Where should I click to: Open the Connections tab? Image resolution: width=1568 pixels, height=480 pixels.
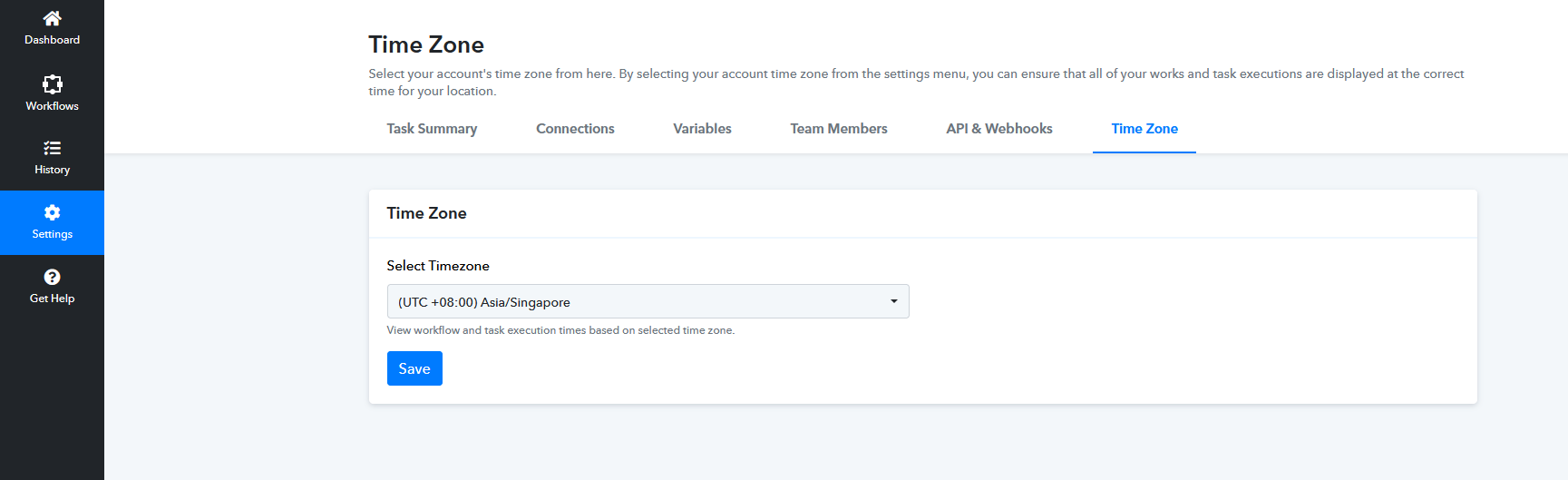pyautogui.click(x=575, y=129)
